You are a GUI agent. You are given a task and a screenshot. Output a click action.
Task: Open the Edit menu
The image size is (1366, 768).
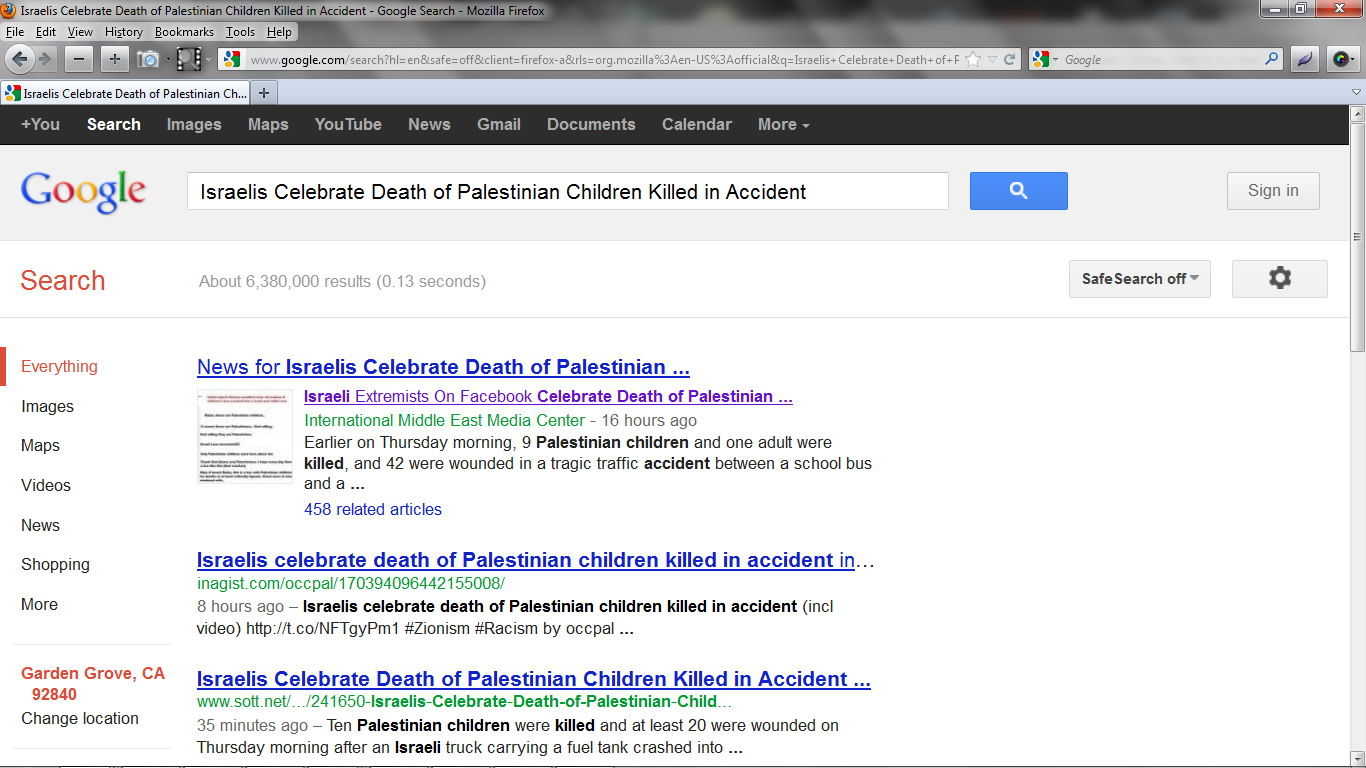pyautogui.click(x=46, y=32)
